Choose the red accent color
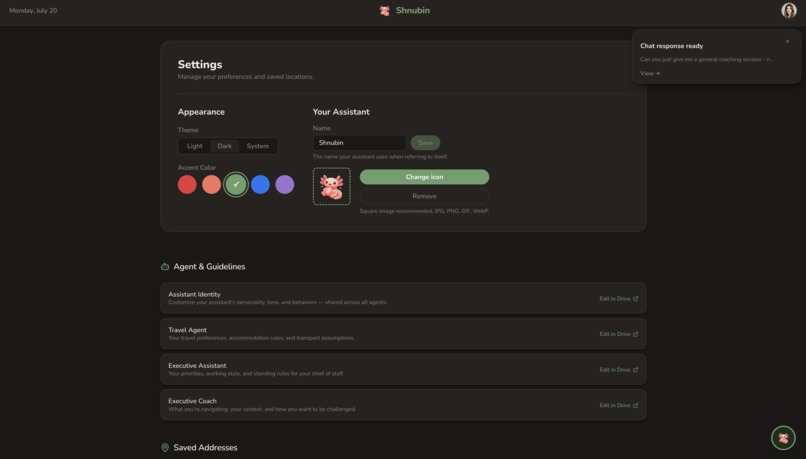Viewport: 806px width, 459px height. pos(187,185)
